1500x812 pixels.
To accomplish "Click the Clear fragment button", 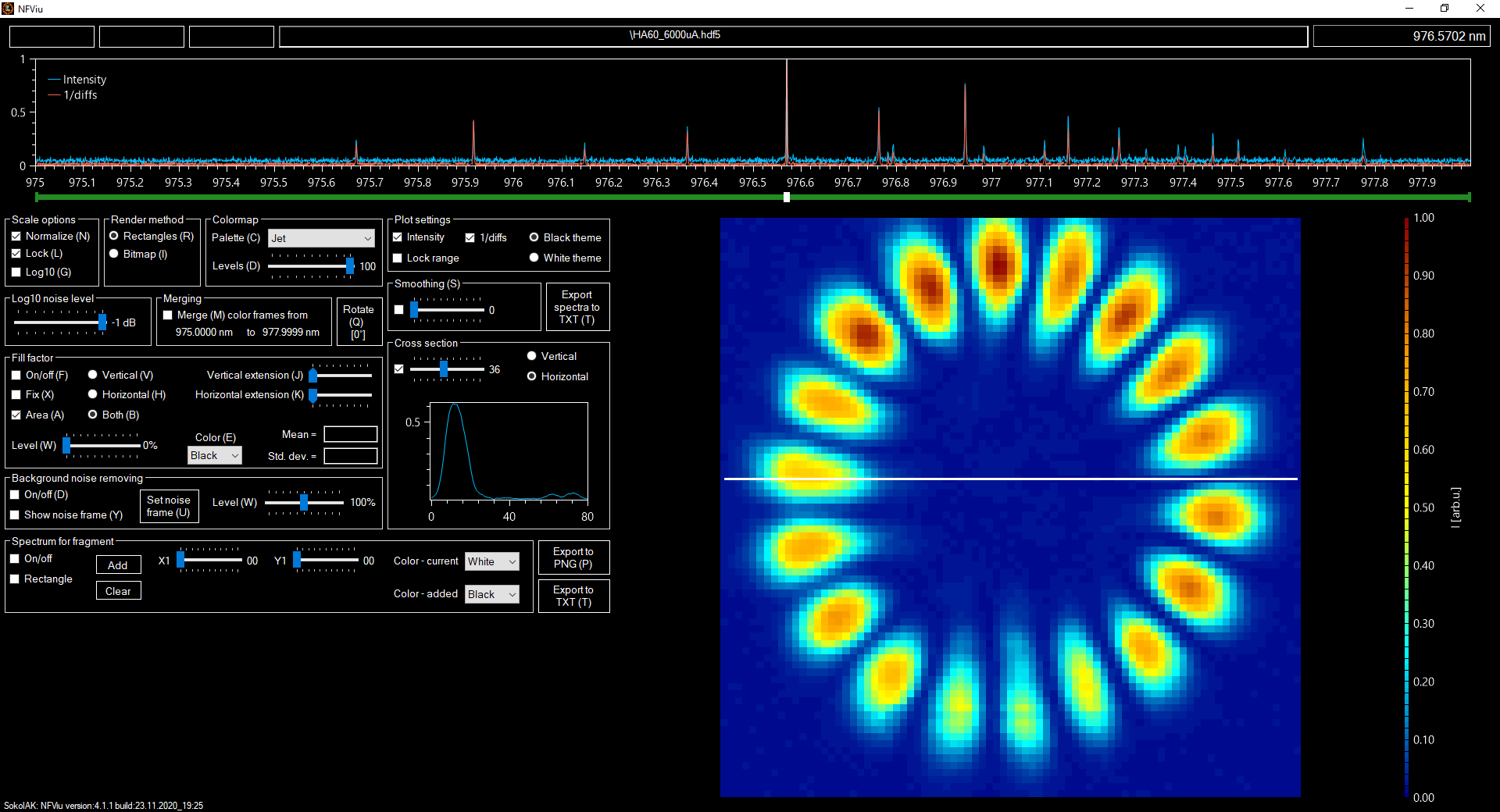I will (x=118, y=591).
